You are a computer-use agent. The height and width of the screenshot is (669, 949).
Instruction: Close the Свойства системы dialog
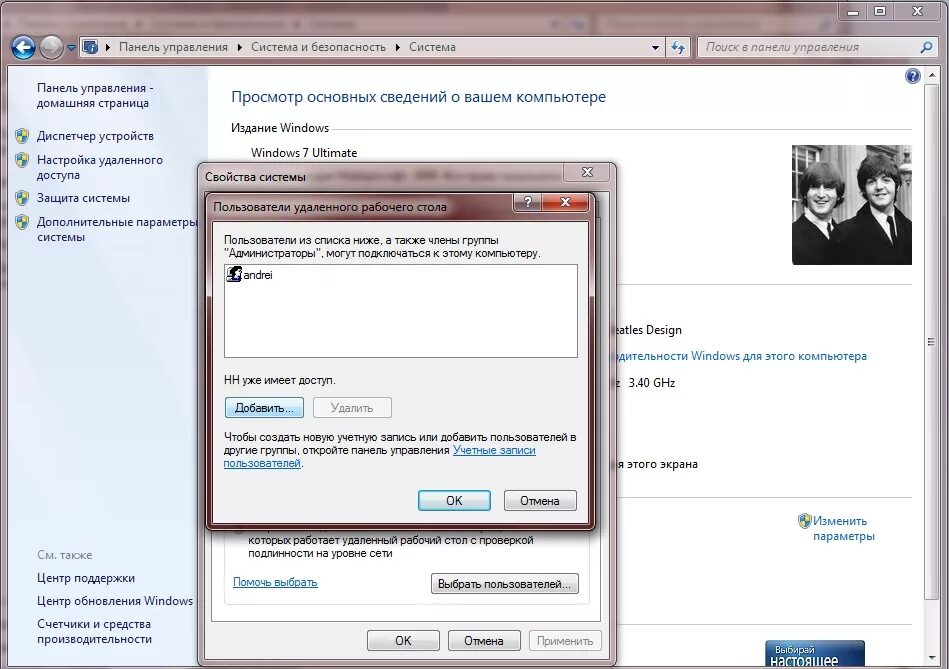tap(587, 172)
